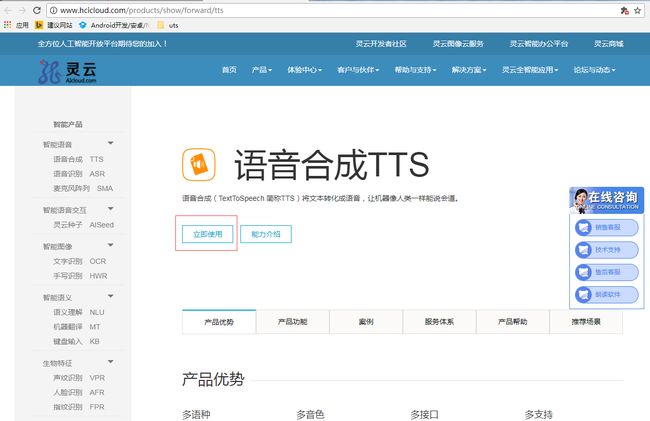Open the 客户与伙伴 dropdown menu
The width and height of the screenshot is (650, 421).
pyautogui.click(x=358, y=70)
